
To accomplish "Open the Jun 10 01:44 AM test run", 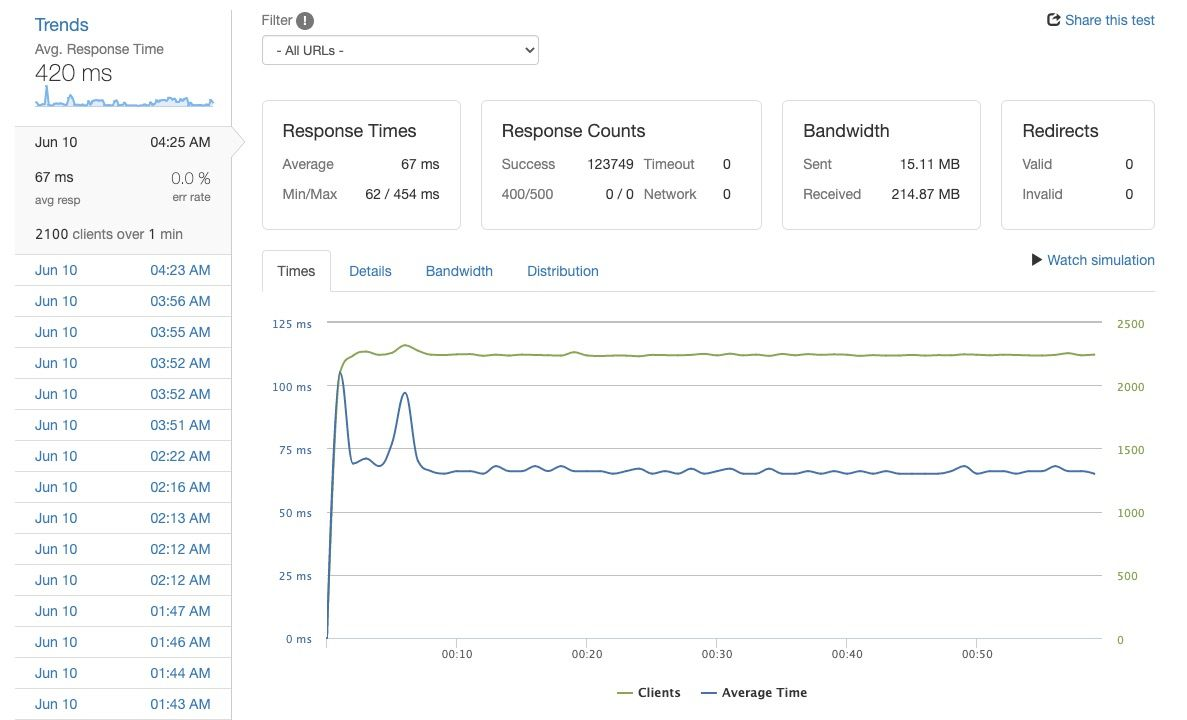I will tap(123, 674).
